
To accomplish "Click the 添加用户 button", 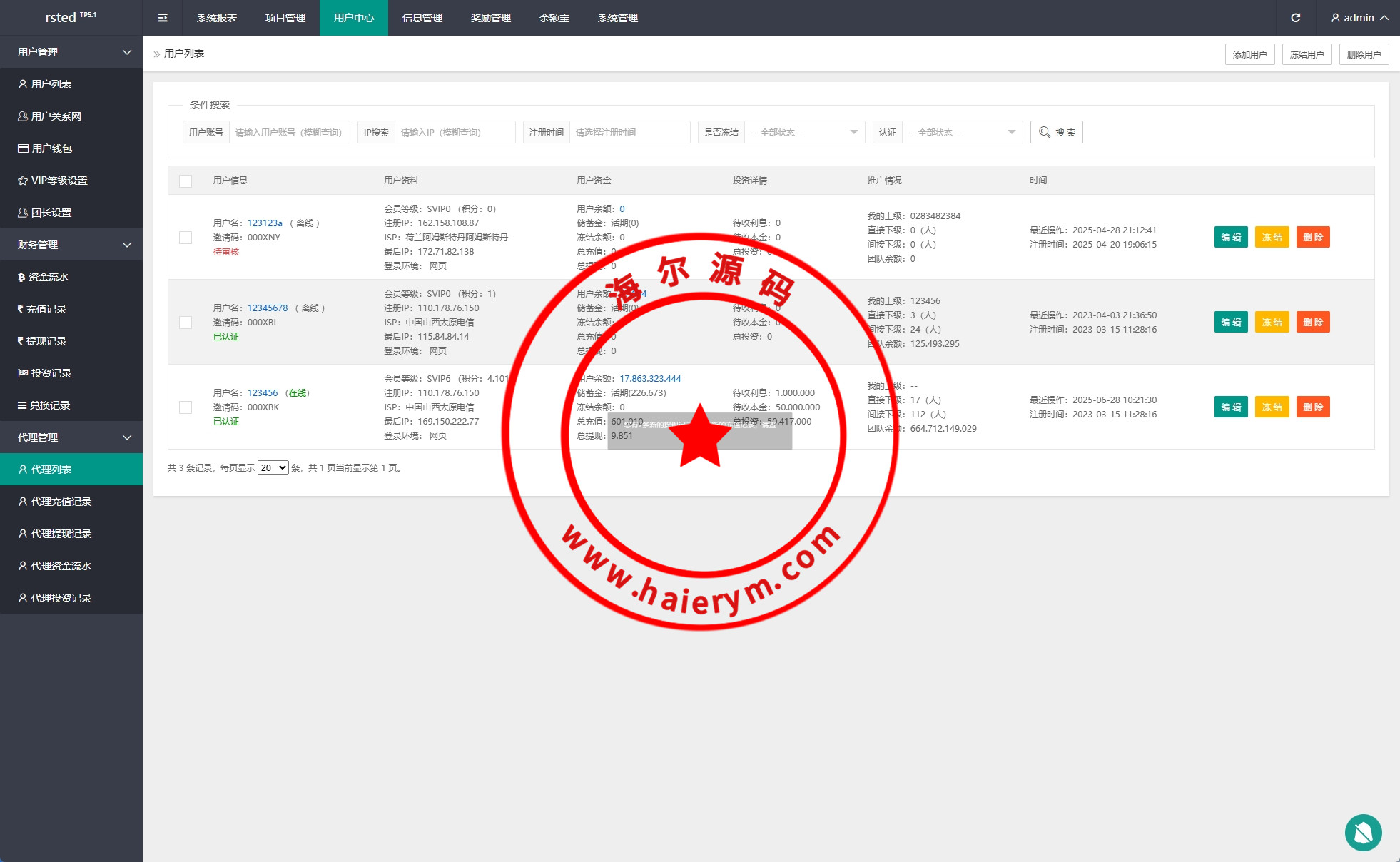I will [1249, 54].
